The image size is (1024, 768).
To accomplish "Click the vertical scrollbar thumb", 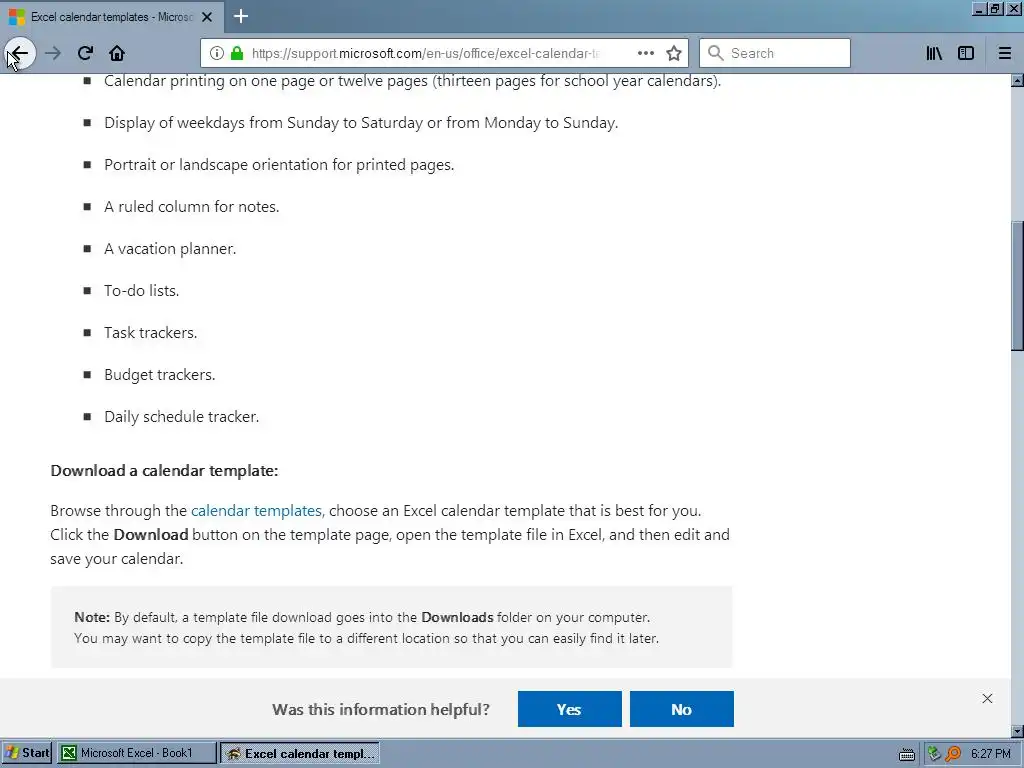I will pos(1017,286).
